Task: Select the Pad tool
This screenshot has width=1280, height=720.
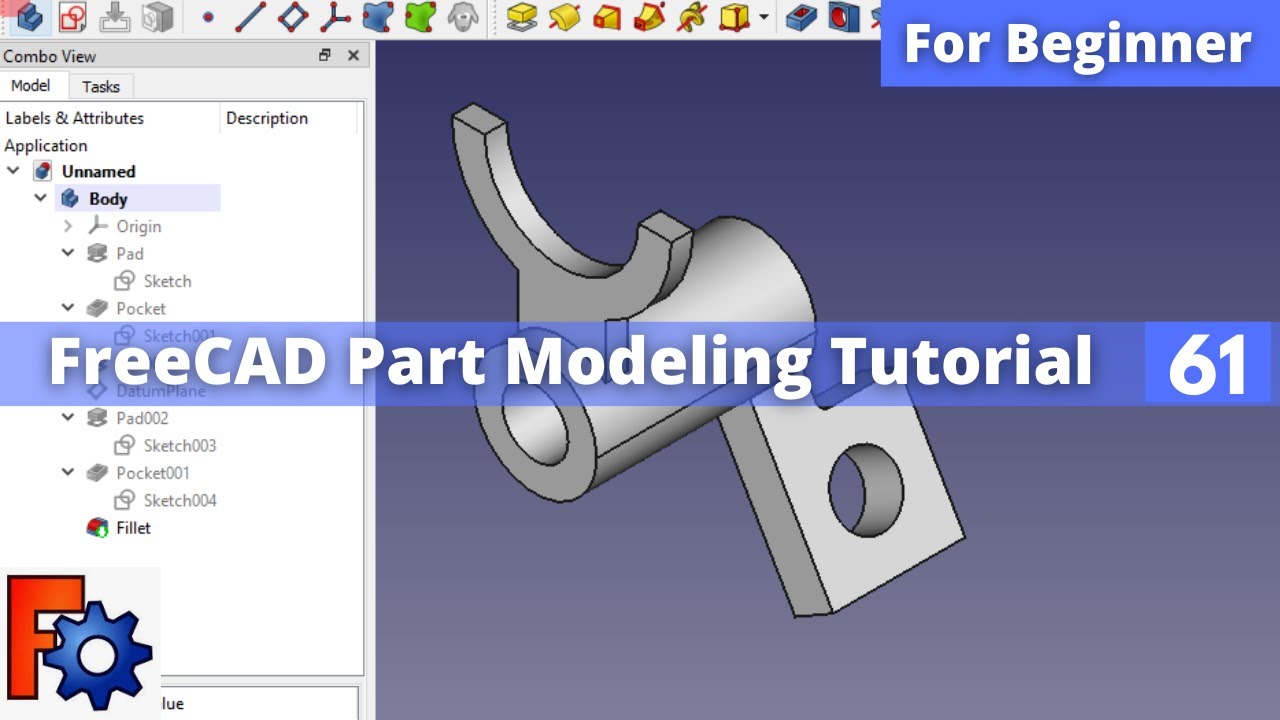Action: pyautogui.click(x=522, y=17)
